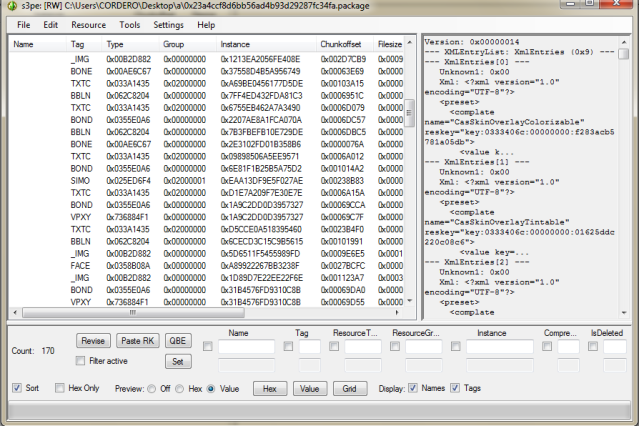Sort list by Instance column header
This screenshot has height=426, width=639.
click(x=236, y=45)
